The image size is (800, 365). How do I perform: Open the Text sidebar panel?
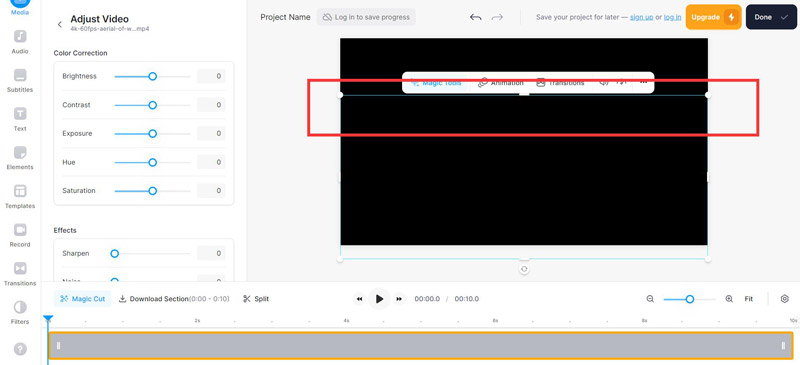[20, 119]
